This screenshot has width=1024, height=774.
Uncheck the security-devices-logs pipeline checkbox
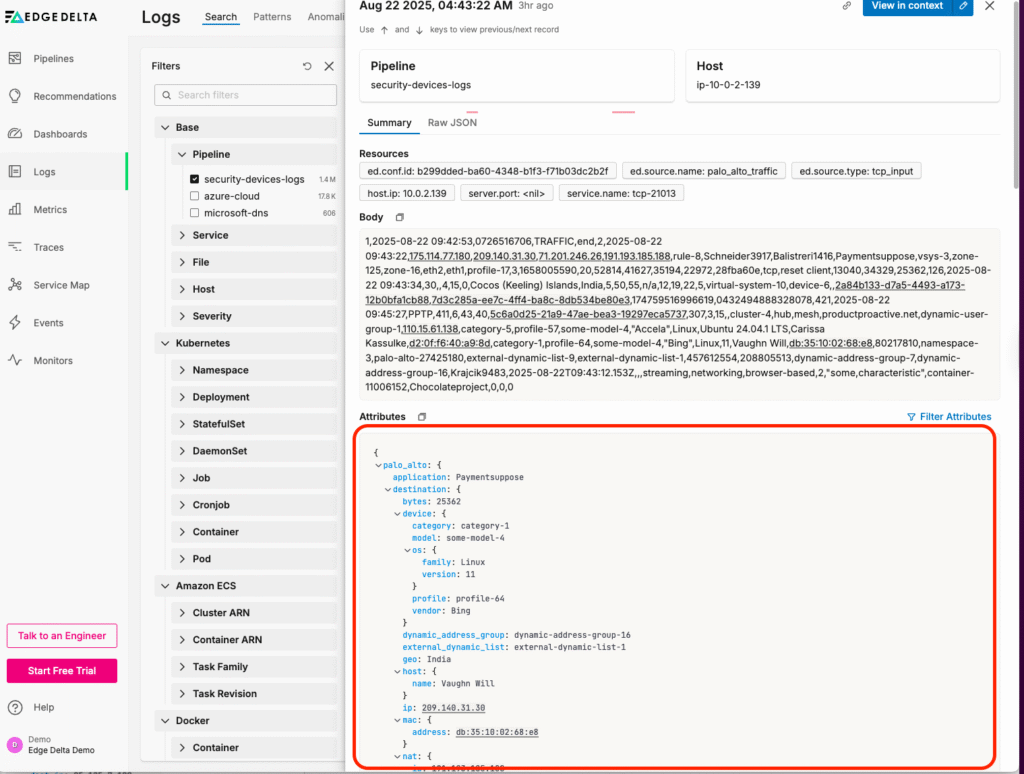tap(195, 180)
